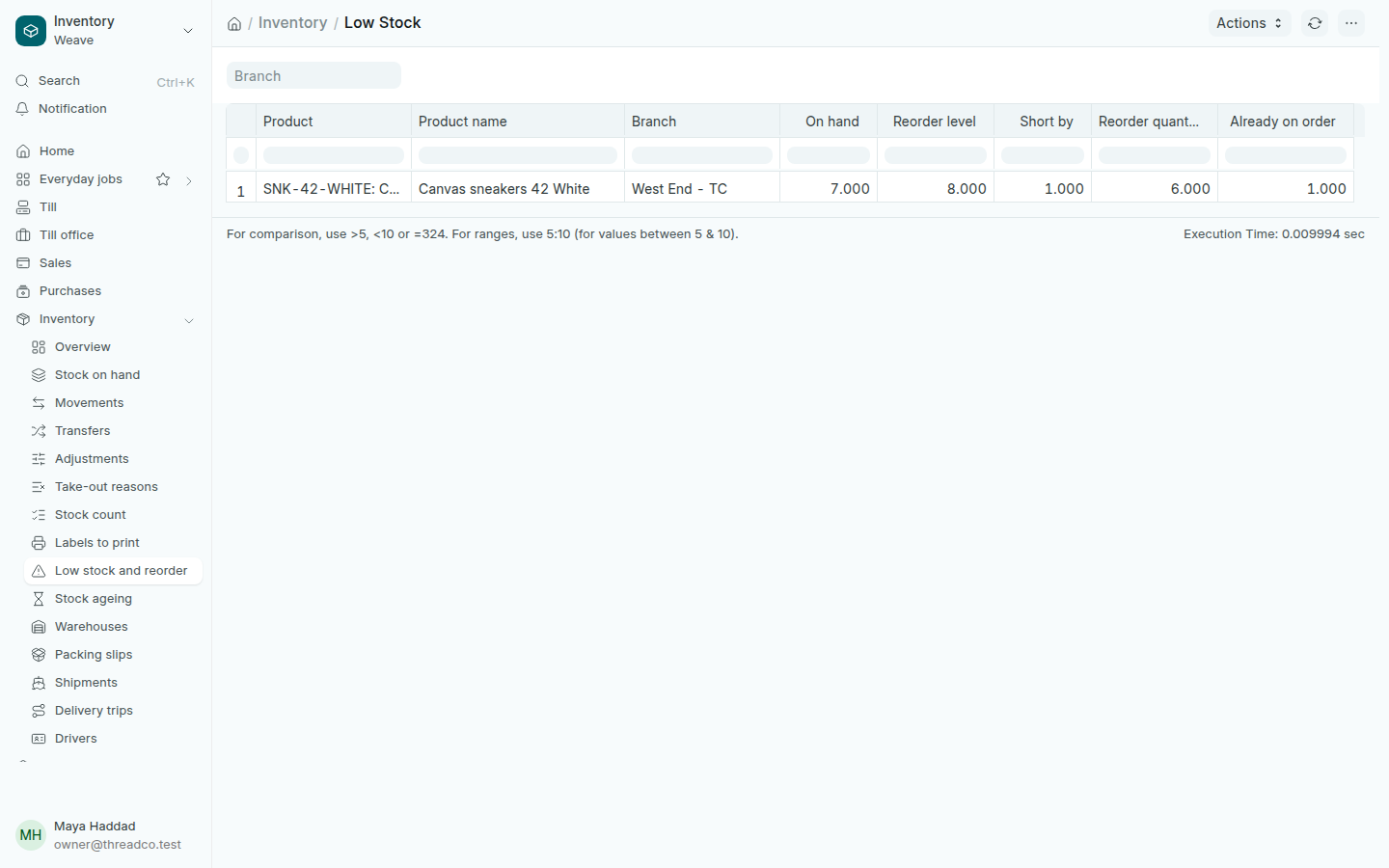
Task: Click the Stock ageing hourglass icon
Action: [39, 599]
